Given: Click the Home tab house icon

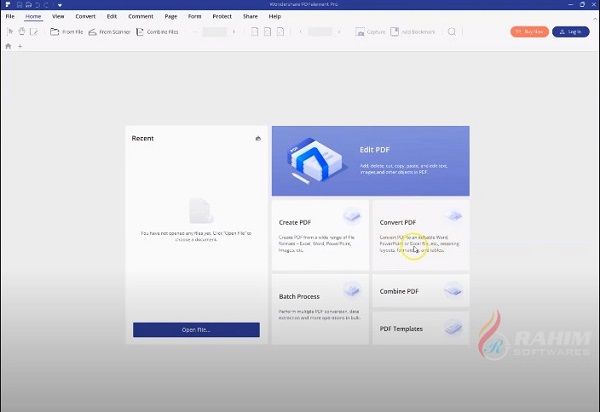Looking at the screenshot, I should 8,46.
